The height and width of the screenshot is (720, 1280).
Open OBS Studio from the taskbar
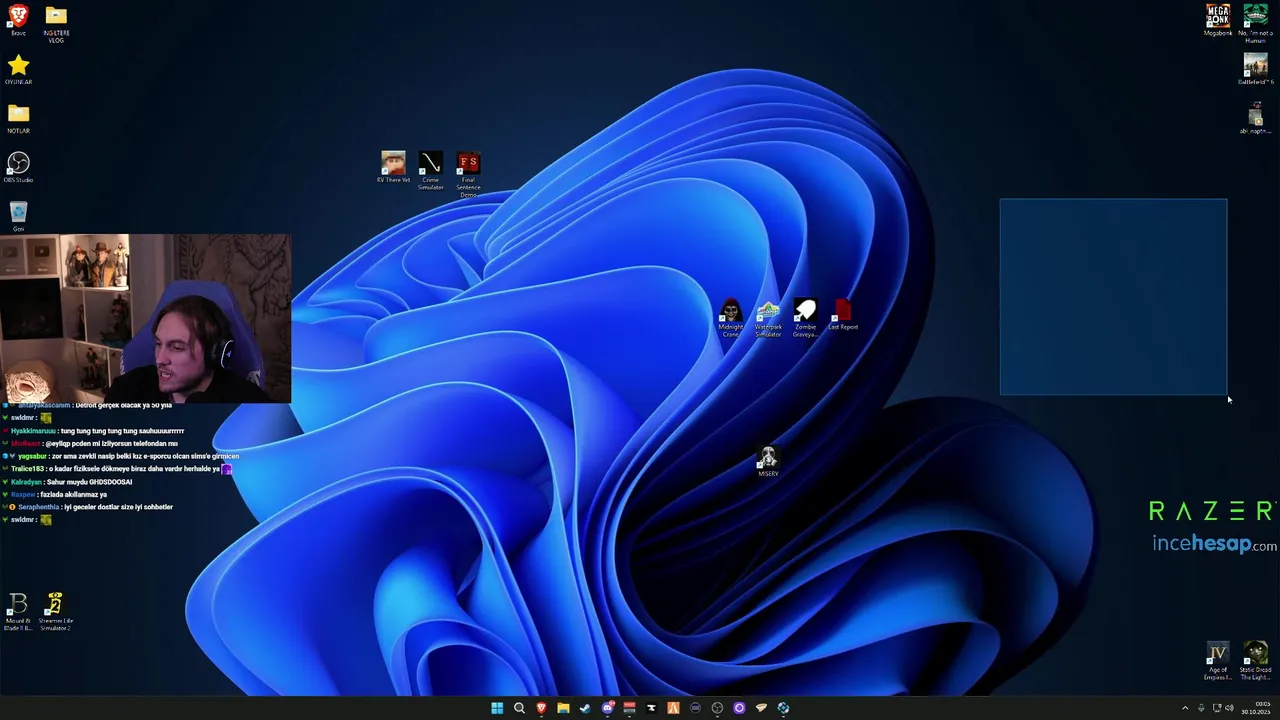717,708
